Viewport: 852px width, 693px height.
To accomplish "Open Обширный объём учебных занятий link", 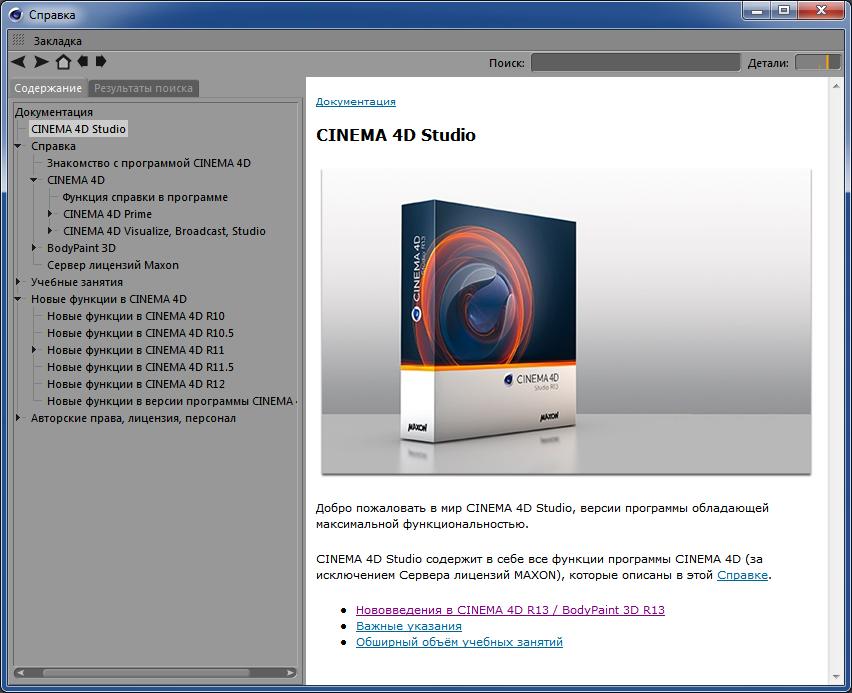I will [x=459, y=642].
